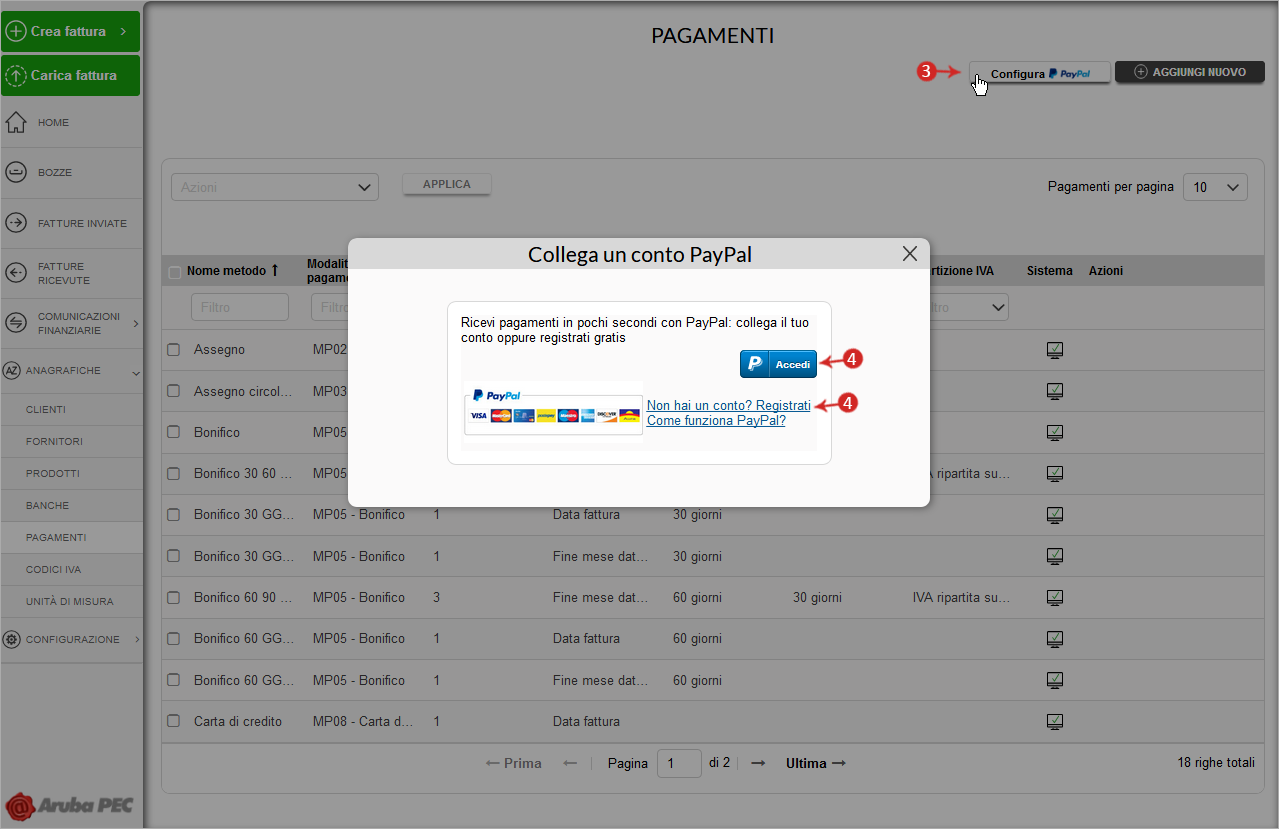
Task: Open Banche in the sidebar
Action: point(48,506)
